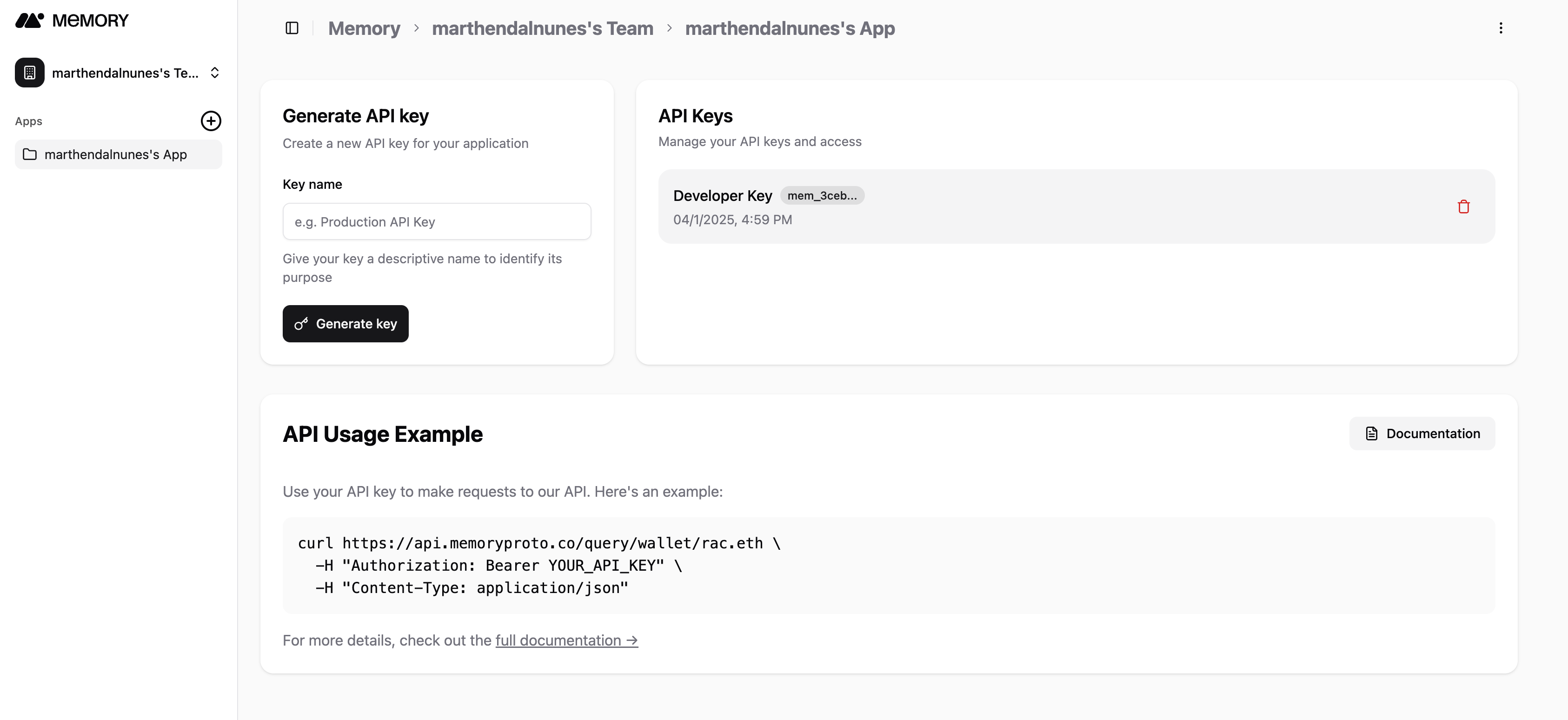
Task: Go to marthendalnunes's Team breadcrumb
Action: 542,28
